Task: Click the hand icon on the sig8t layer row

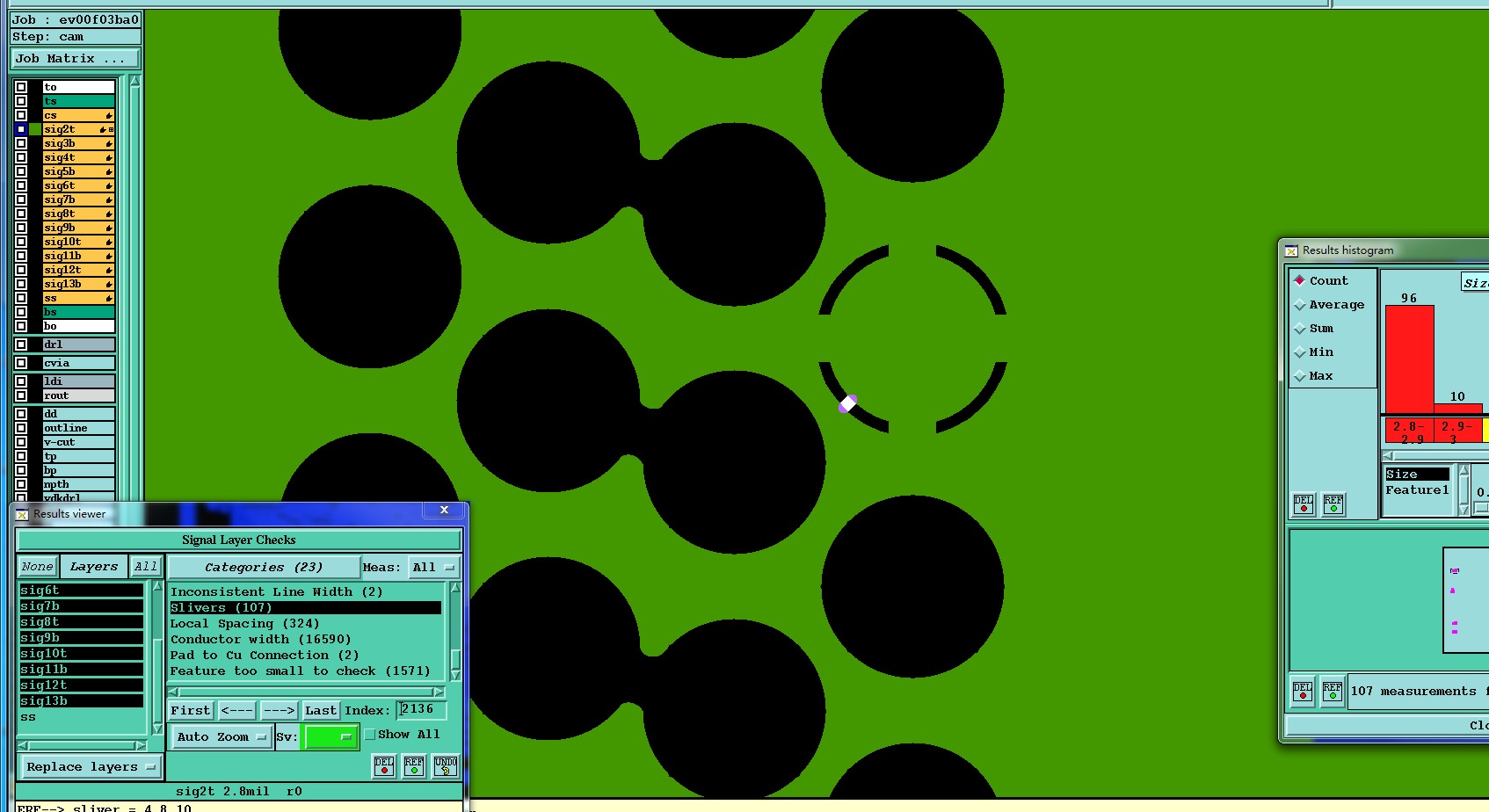Action: click(x=109, y=214)
